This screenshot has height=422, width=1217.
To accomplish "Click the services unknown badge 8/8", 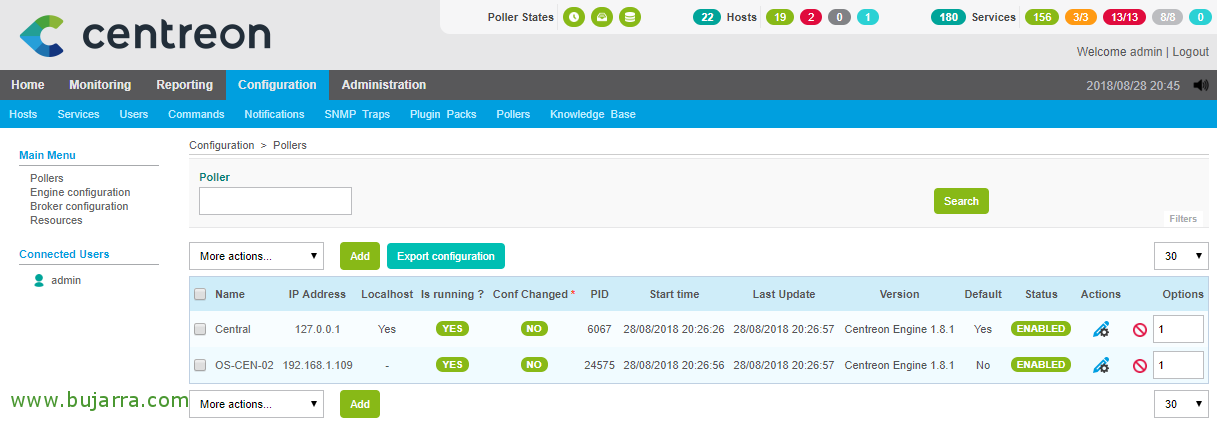I will click(x=1167, y=17).
